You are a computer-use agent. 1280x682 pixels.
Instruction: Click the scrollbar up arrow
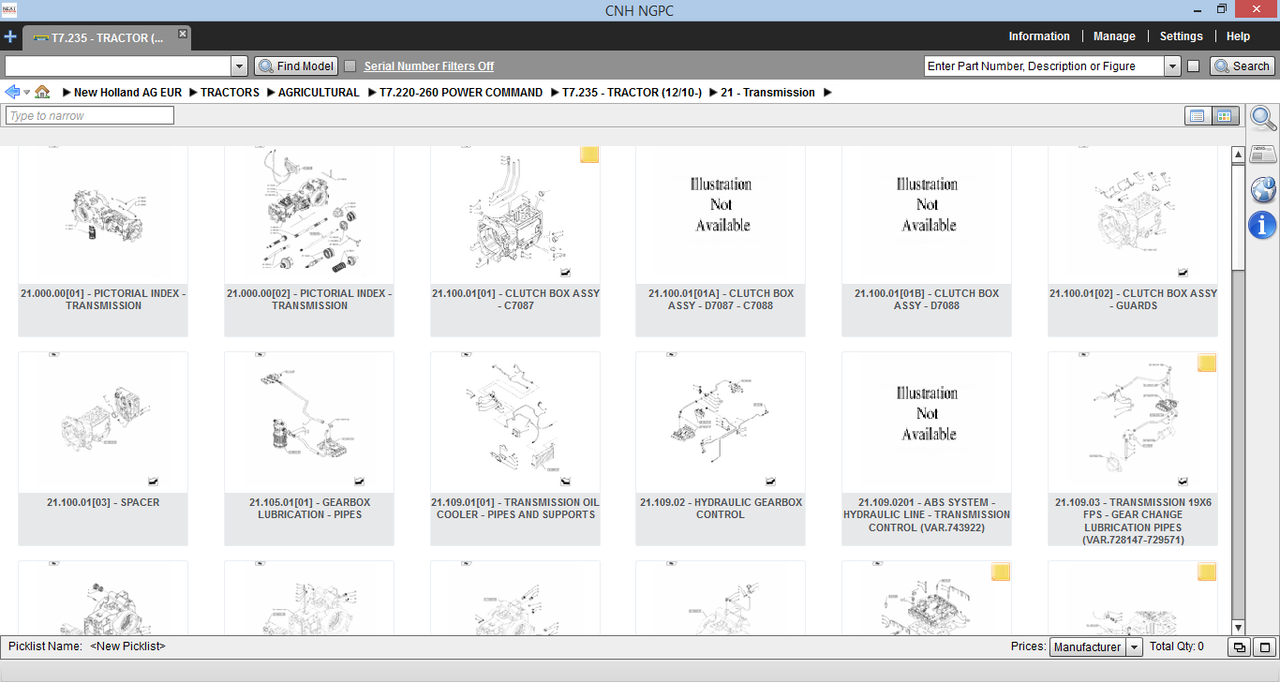[x=1238, y=153]
